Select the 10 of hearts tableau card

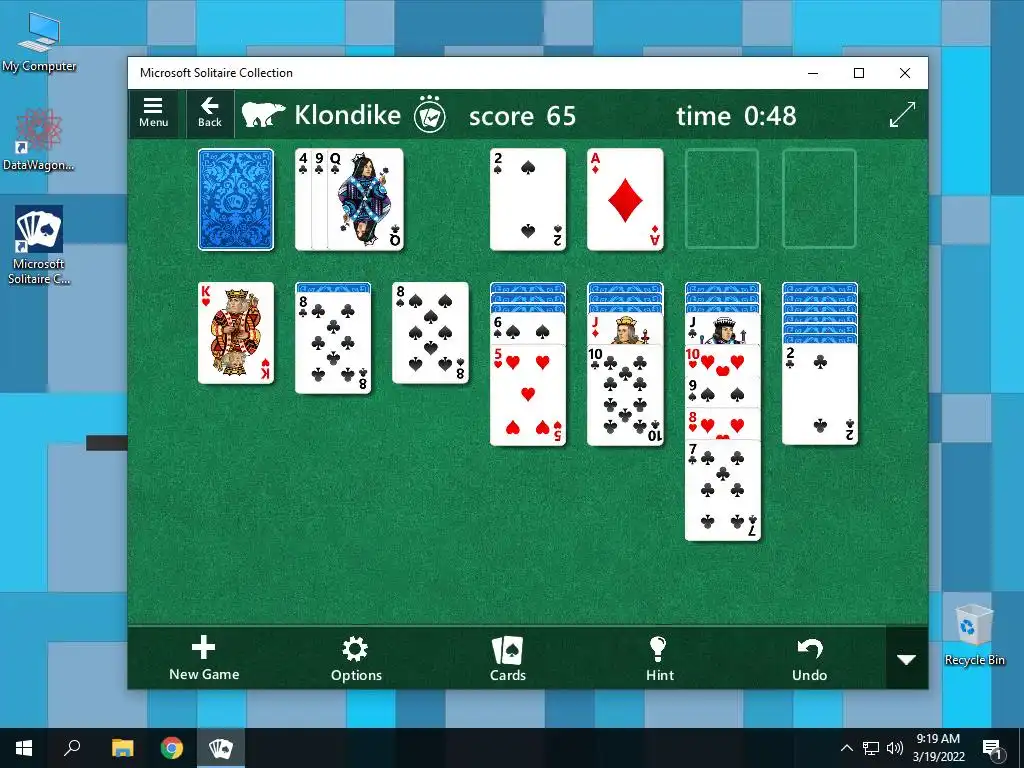pos(722,360)
